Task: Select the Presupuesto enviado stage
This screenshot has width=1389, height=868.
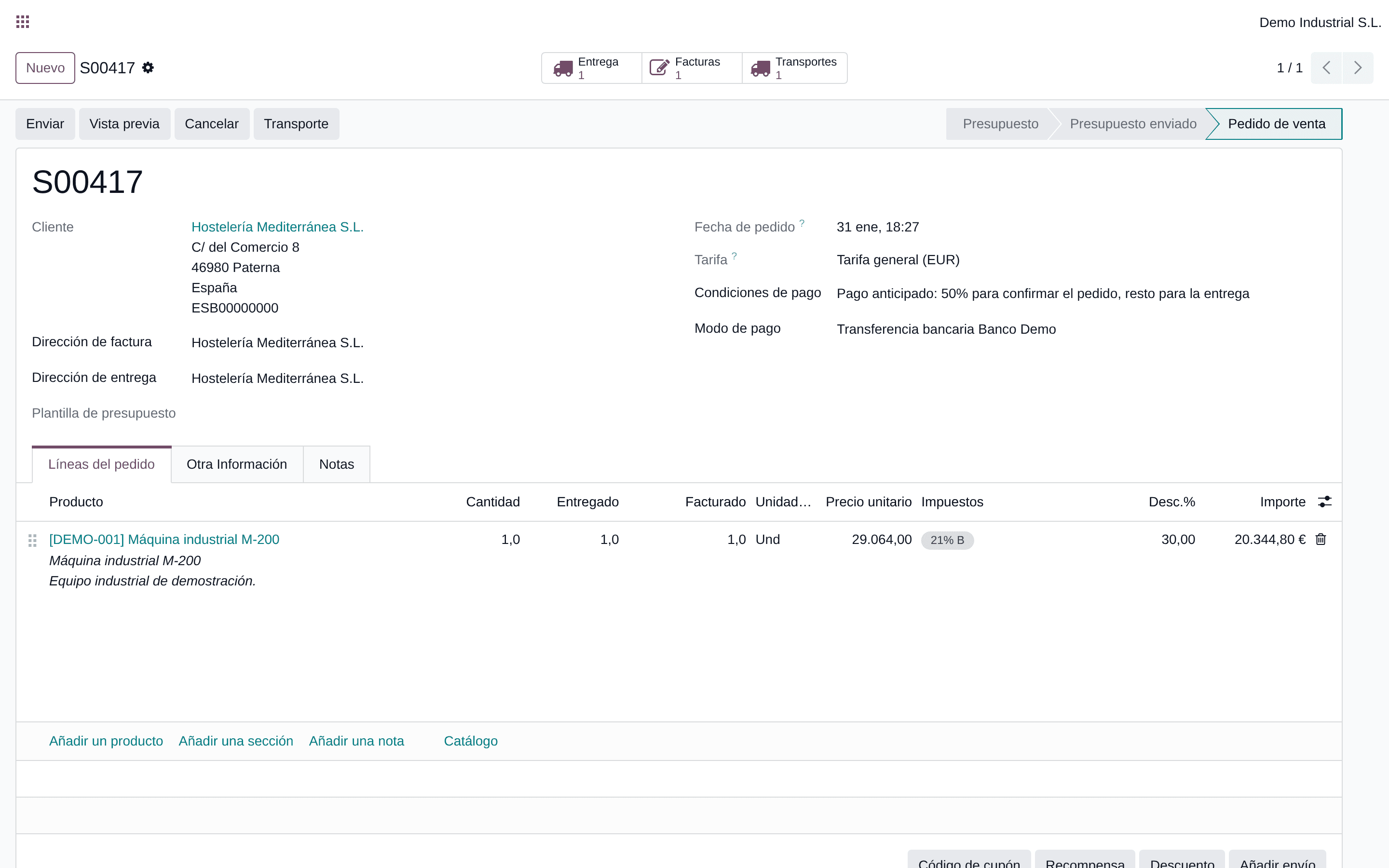Action: [1133, 124]
